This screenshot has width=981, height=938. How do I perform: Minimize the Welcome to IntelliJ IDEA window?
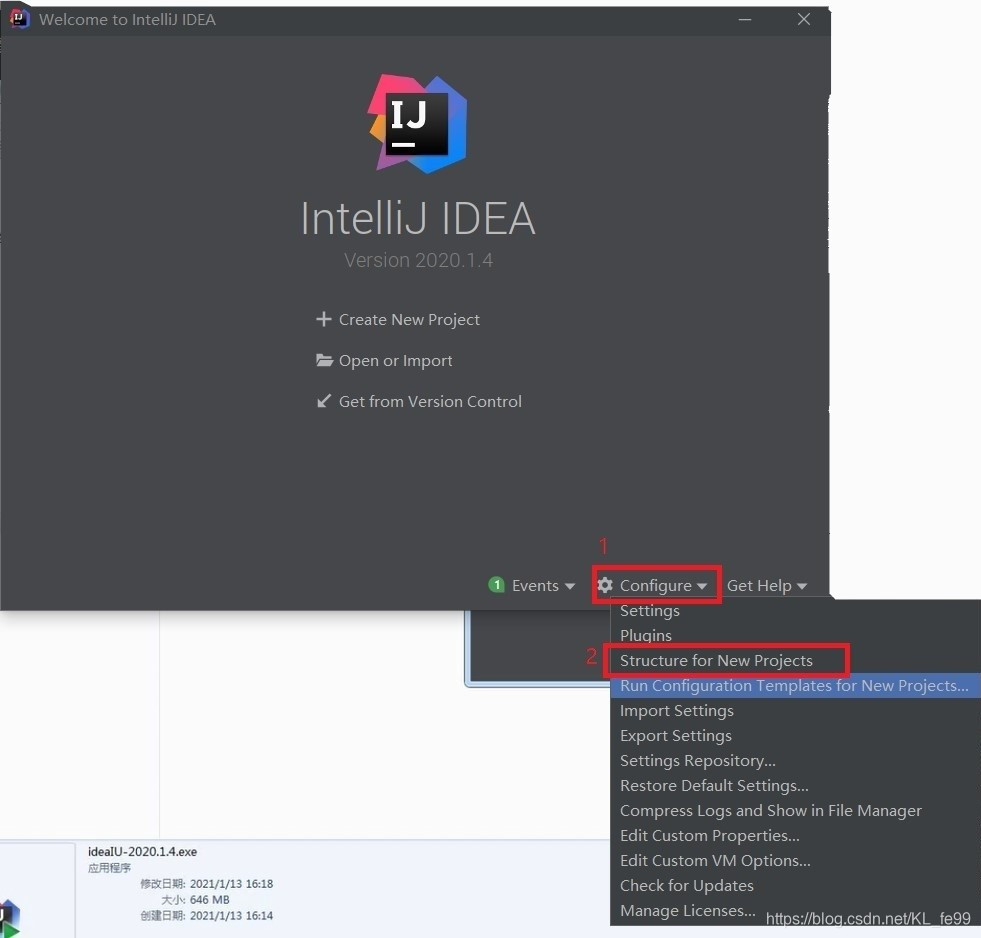coord(745,19)
